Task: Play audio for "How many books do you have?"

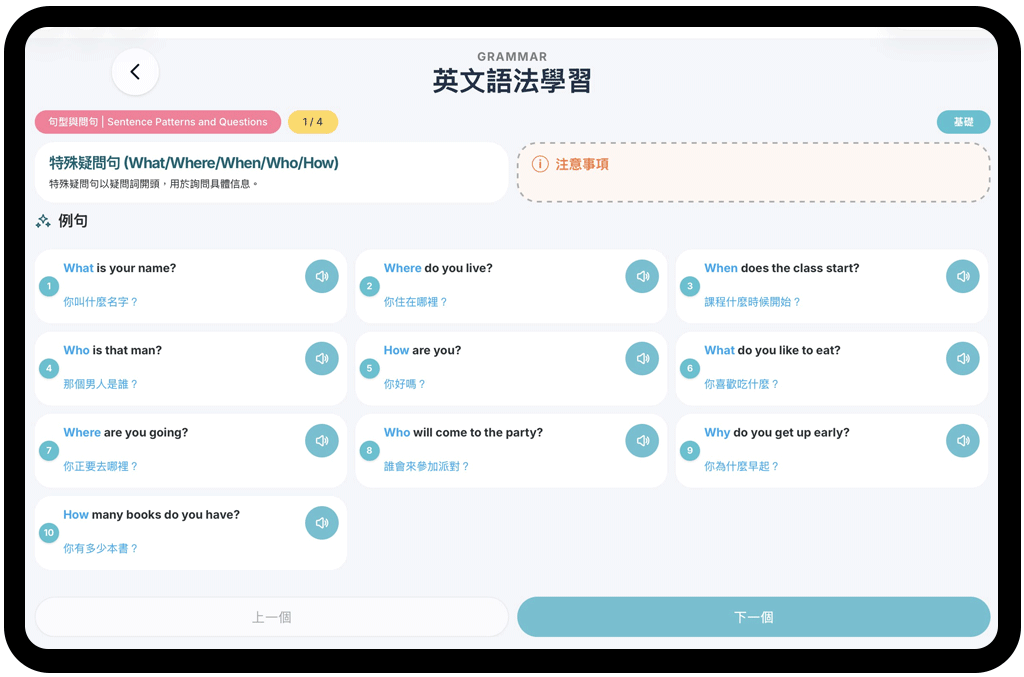Action: pyautogui.click(x=322, y=523)
